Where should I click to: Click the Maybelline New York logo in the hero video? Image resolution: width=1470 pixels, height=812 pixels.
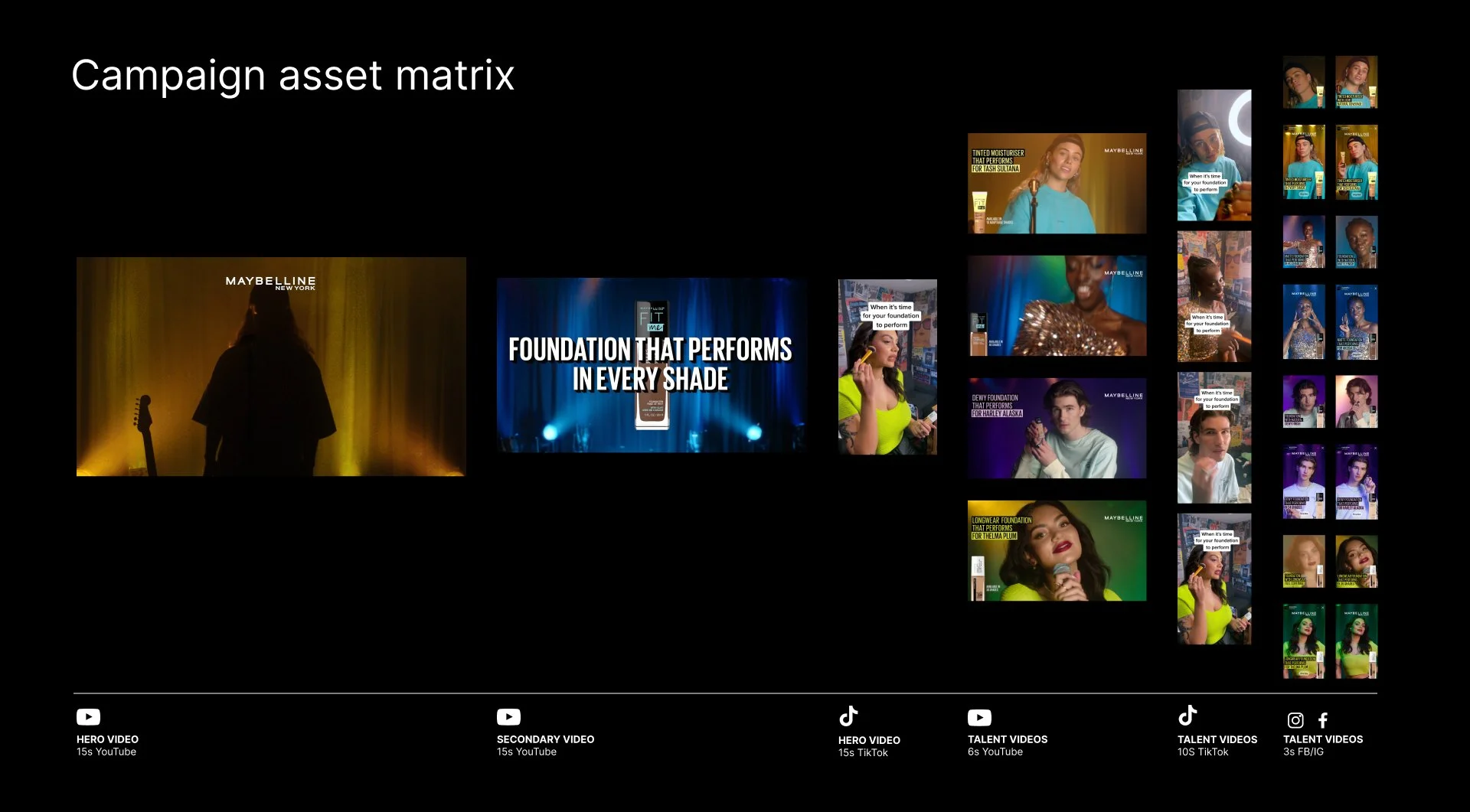click(270, 282)
